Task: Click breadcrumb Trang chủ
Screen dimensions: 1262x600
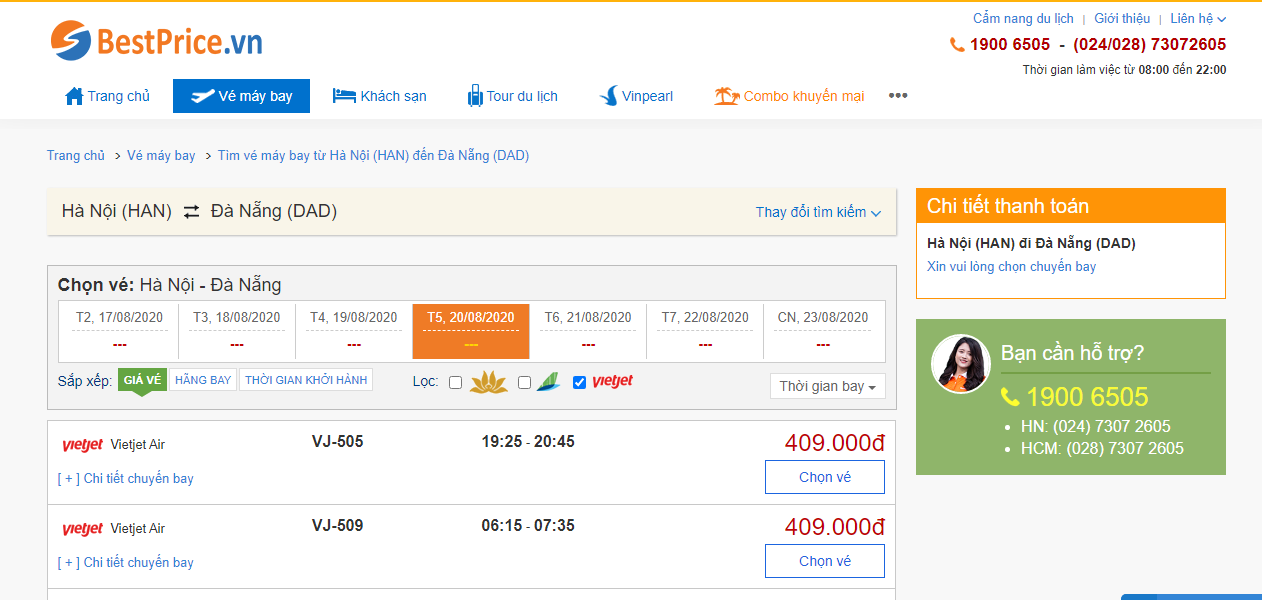Action: 76,155
